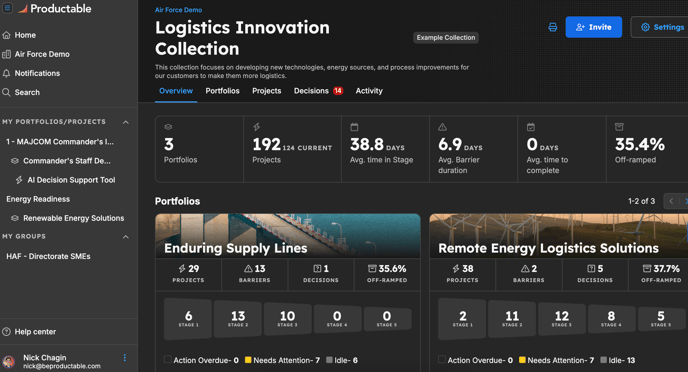Open Home from the house icon
688x372 pixels.
[7, 35]
